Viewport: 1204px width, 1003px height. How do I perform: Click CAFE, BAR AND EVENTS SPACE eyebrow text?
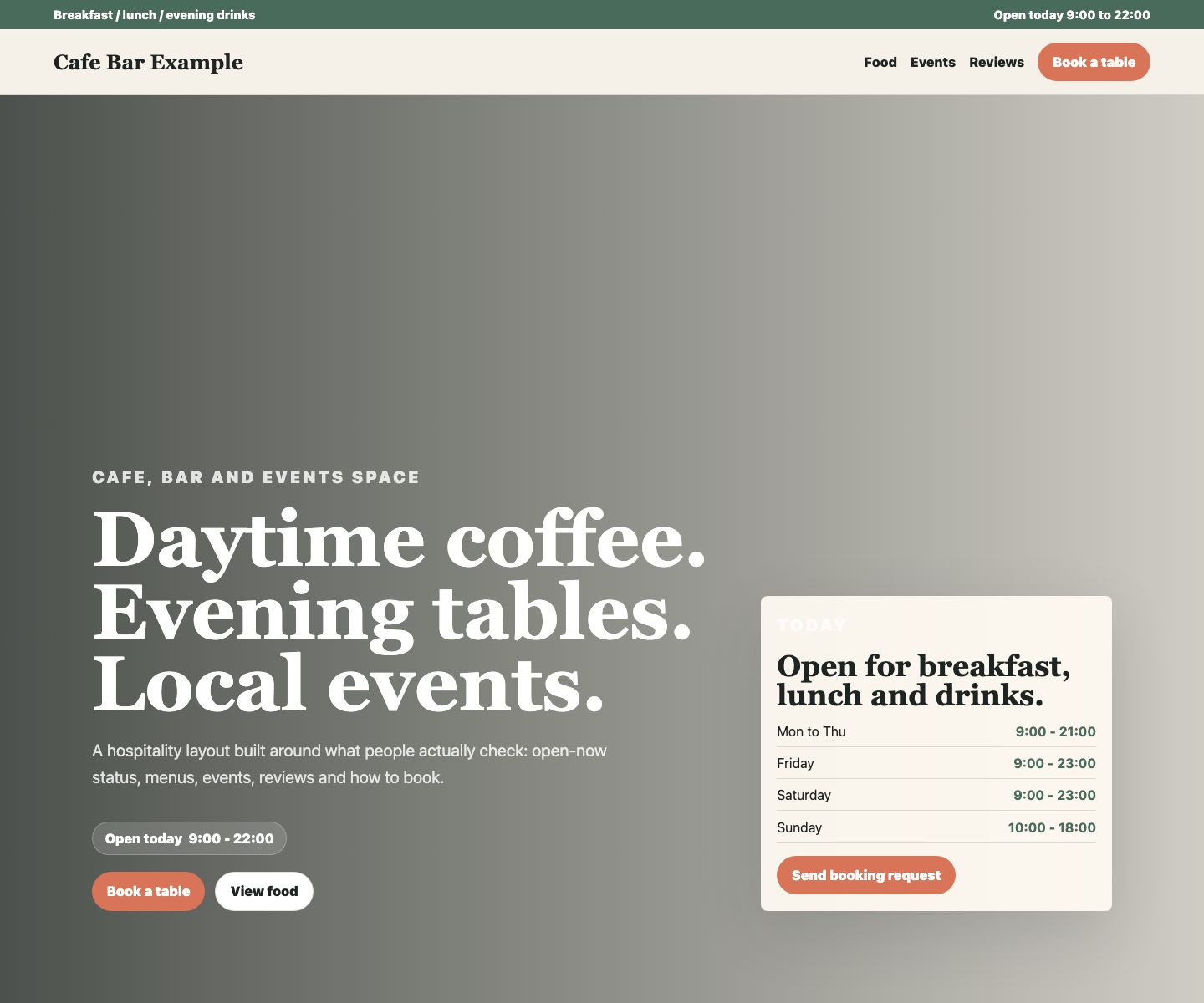click(256, 477)
